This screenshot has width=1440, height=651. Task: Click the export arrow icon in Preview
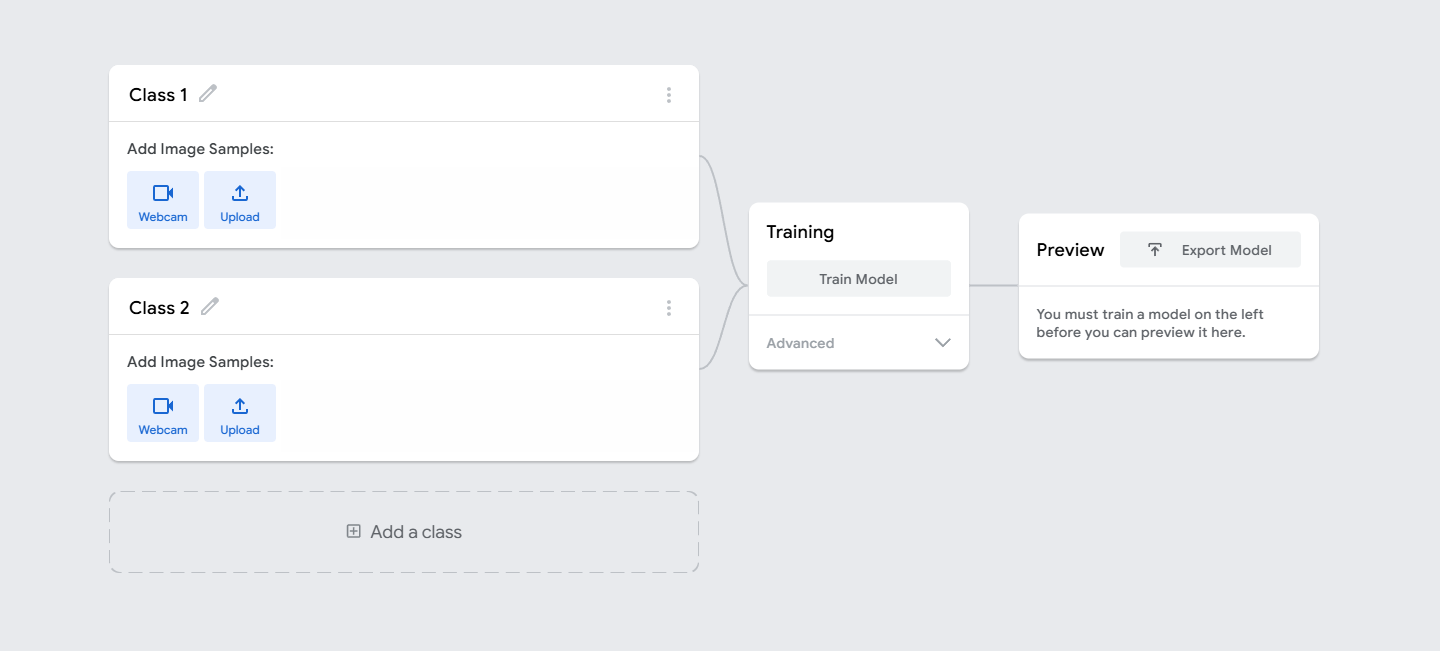(1155, 250)
